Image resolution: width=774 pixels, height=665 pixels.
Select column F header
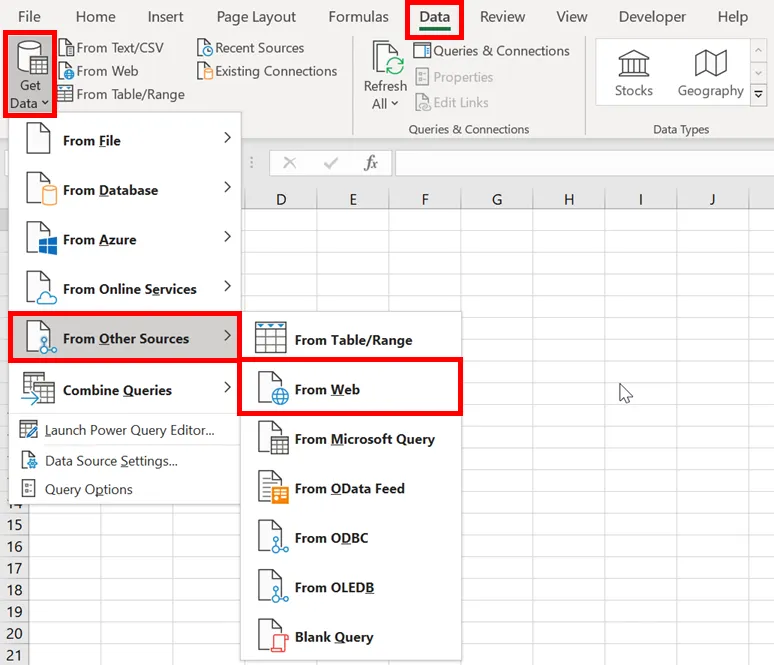[x=425, y=199]
